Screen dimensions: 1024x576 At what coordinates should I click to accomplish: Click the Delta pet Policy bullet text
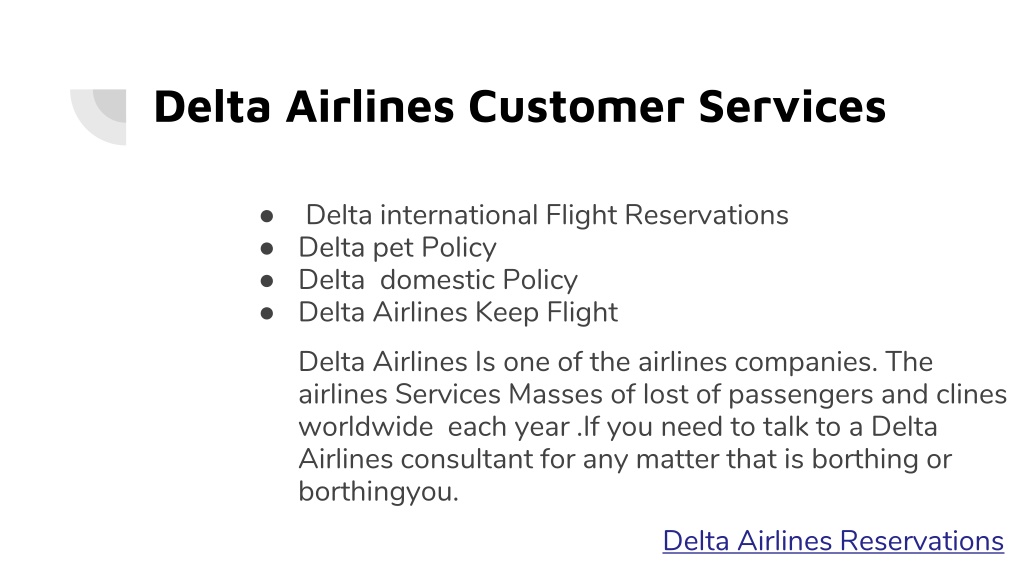(x=397, y=248)
